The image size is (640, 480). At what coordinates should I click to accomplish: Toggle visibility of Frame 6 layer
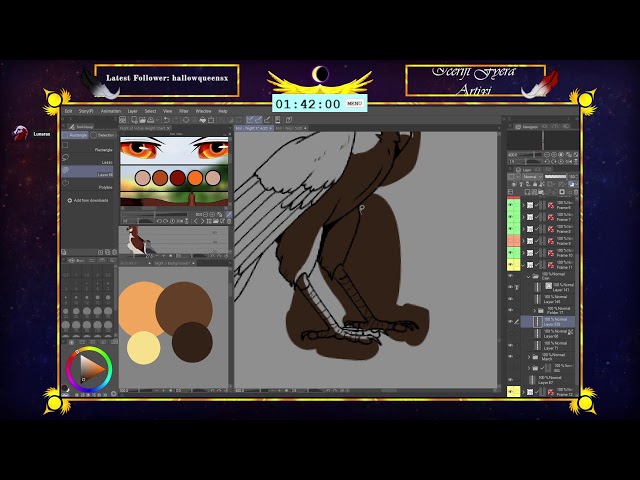point(510,205)
